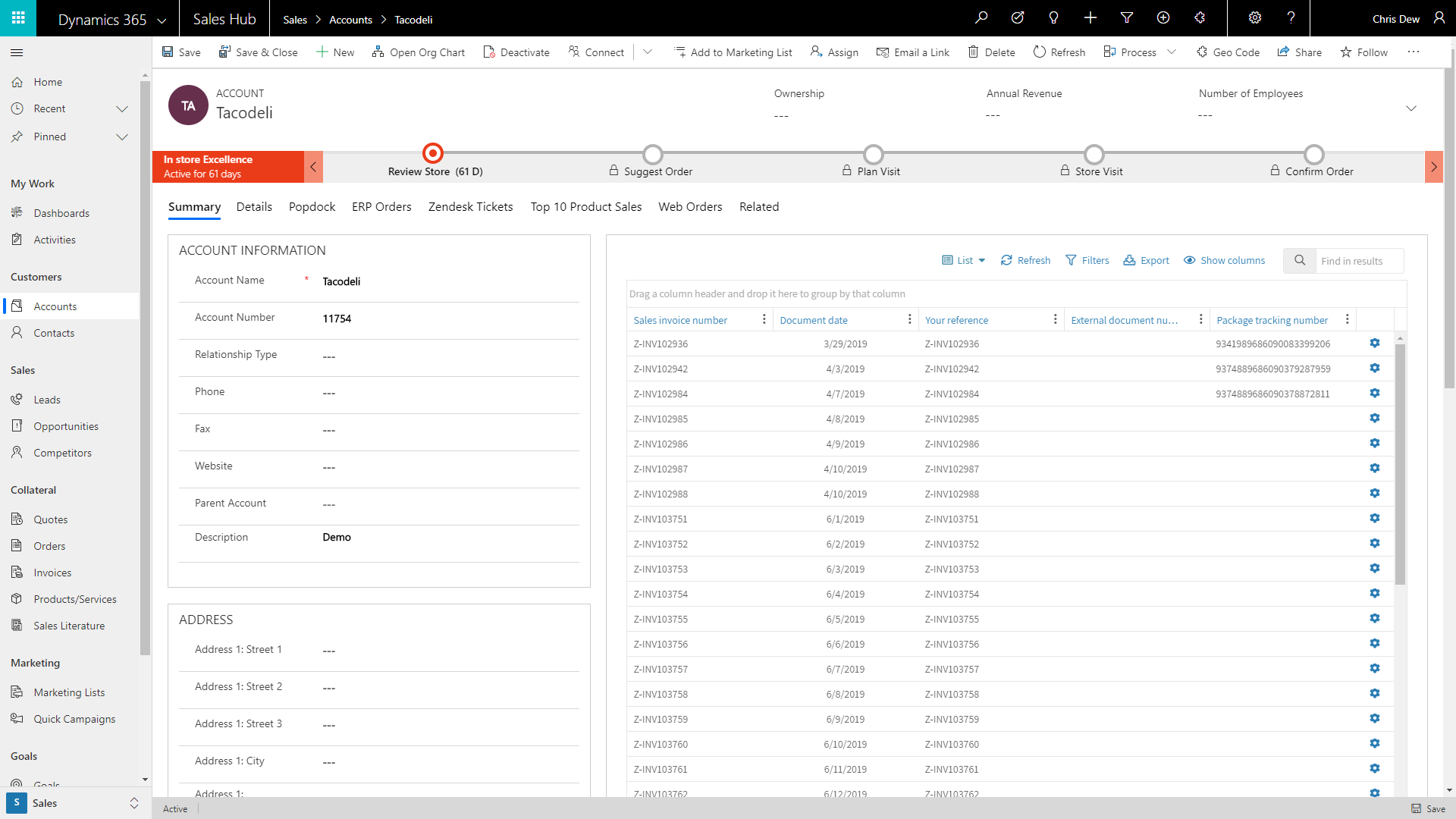Click Save in the command bar

tap(181, 52)
